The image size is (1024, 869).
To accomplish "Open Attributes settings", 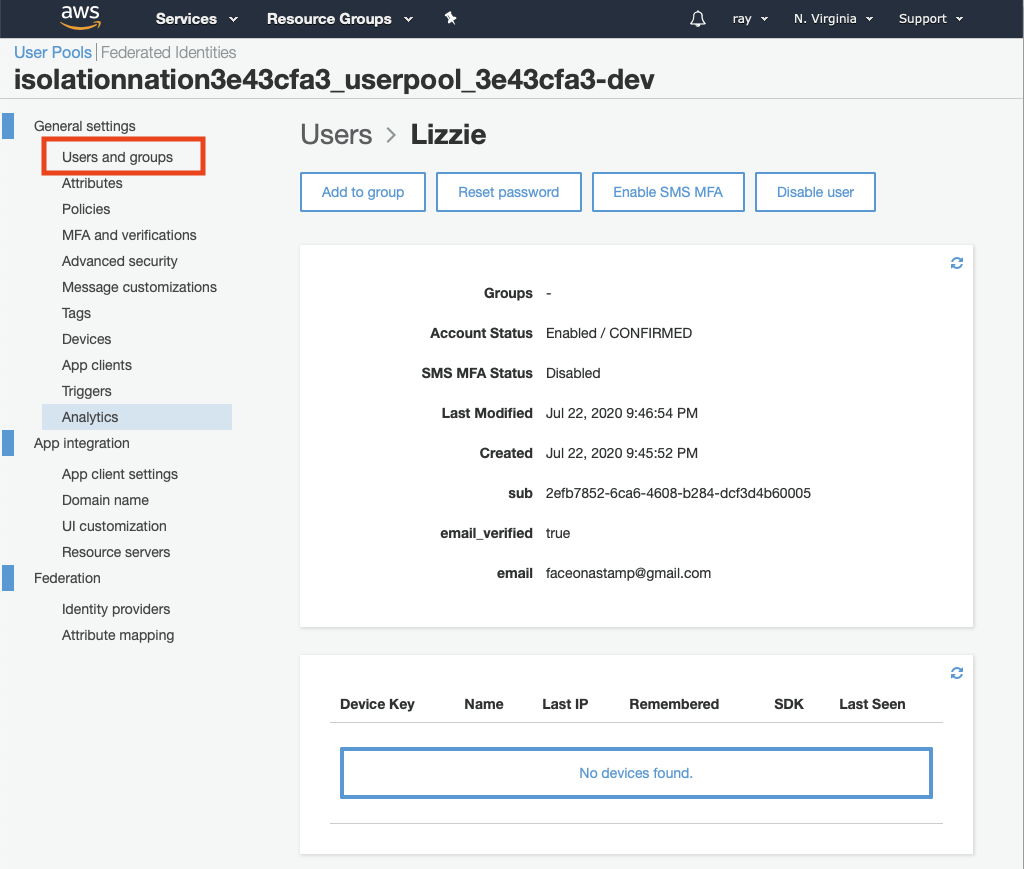I will (x=92, y=183).
